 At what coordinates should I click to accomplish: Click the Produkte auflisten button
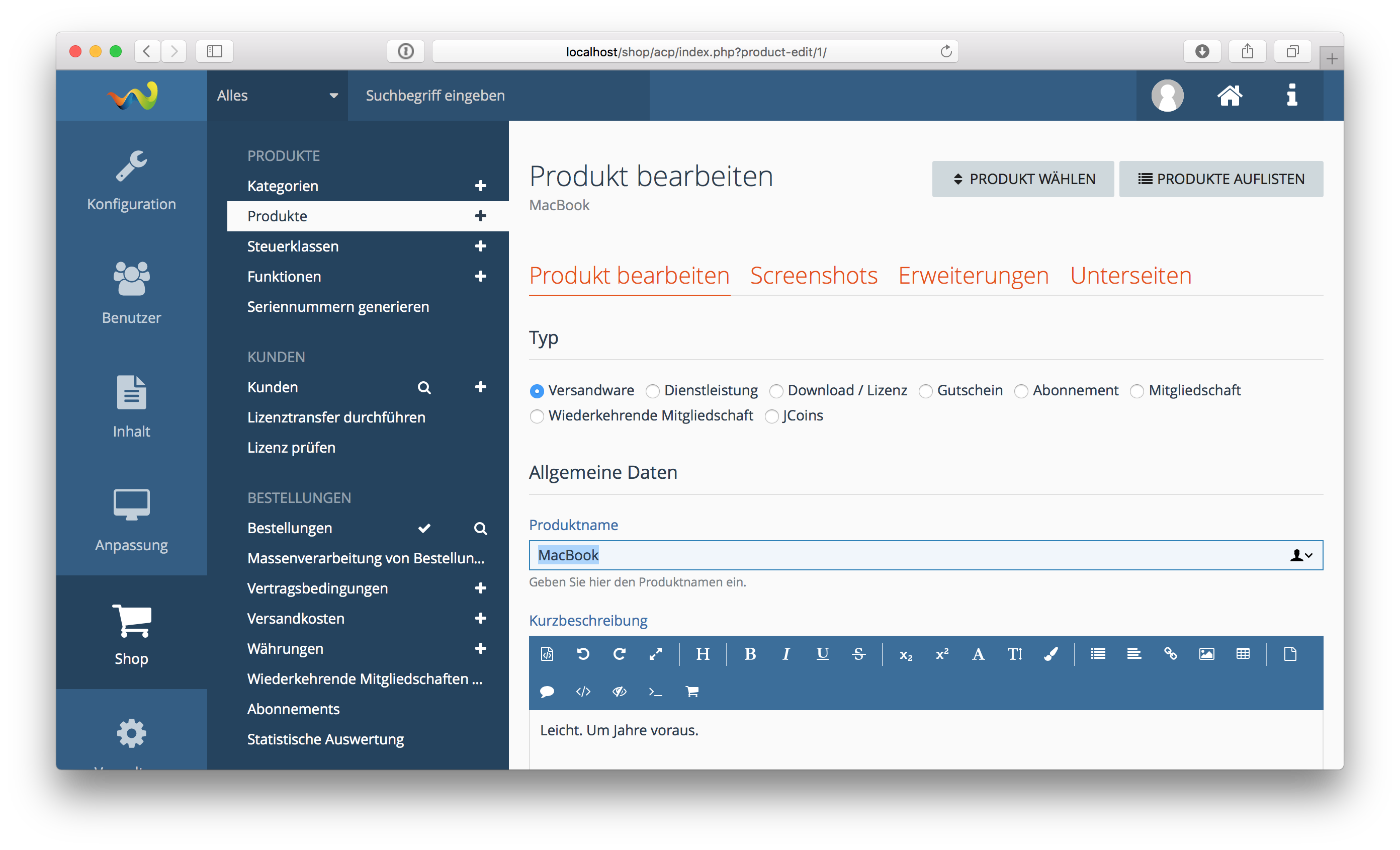tap(1221, 179)
